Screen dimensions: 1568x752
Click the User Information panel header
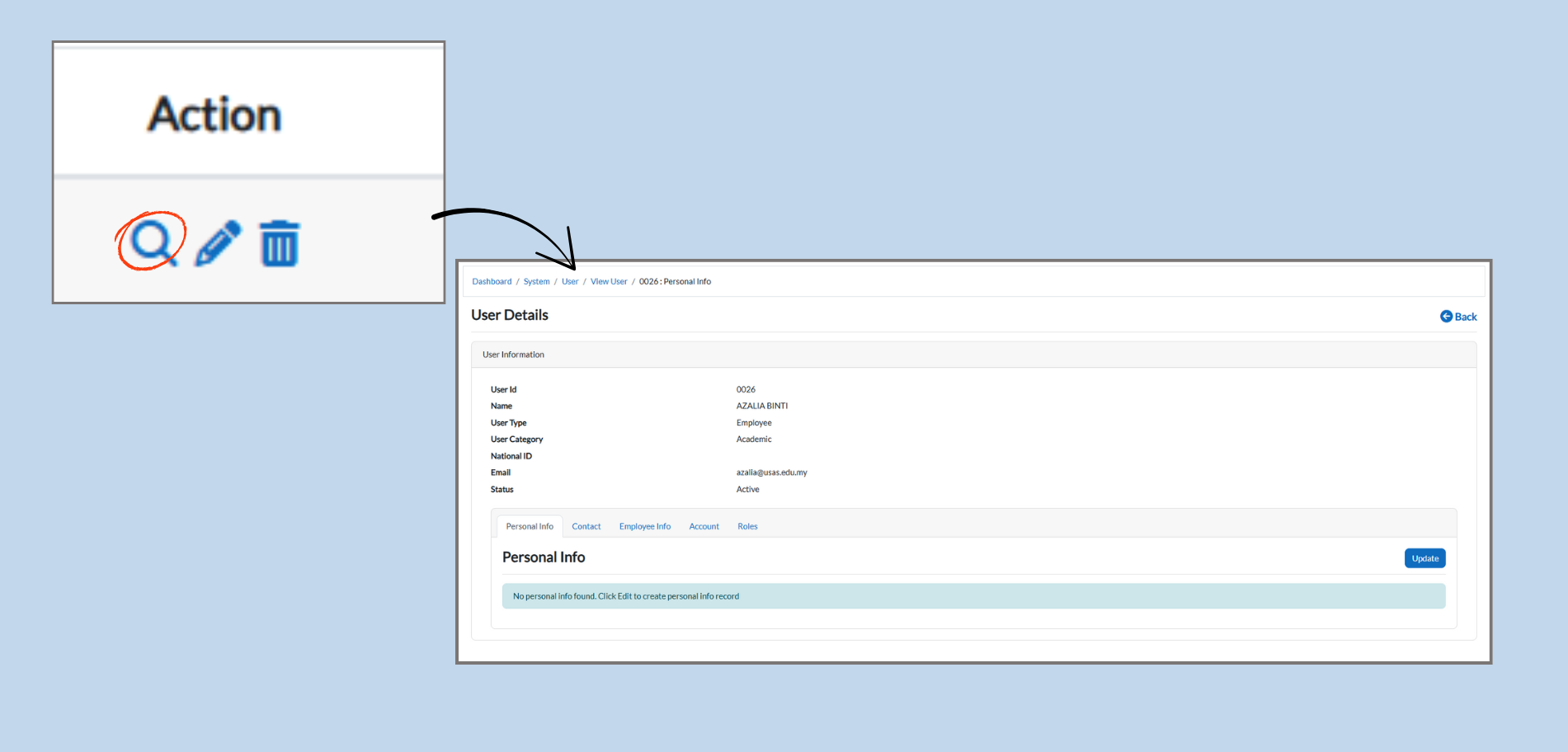click(513, 355)
